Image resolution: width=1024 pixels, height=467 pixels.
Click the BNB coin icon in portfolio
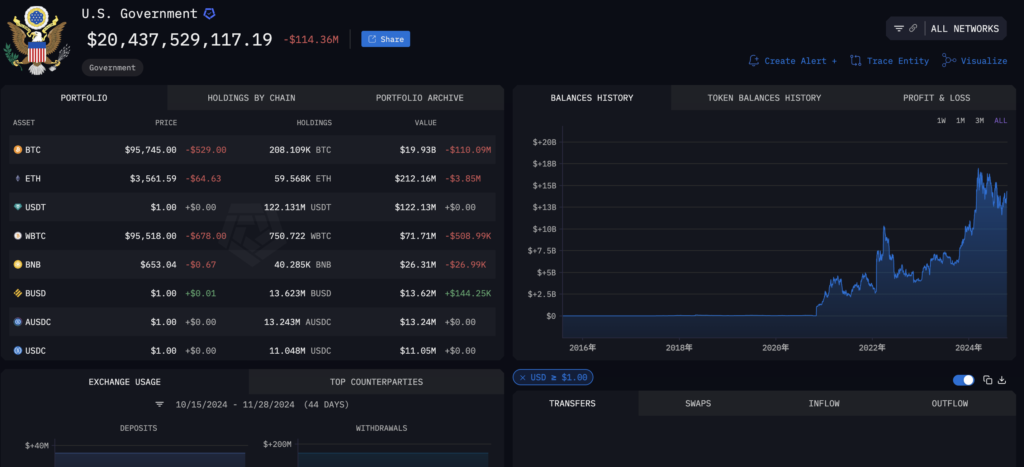click(x=17, y=265)
